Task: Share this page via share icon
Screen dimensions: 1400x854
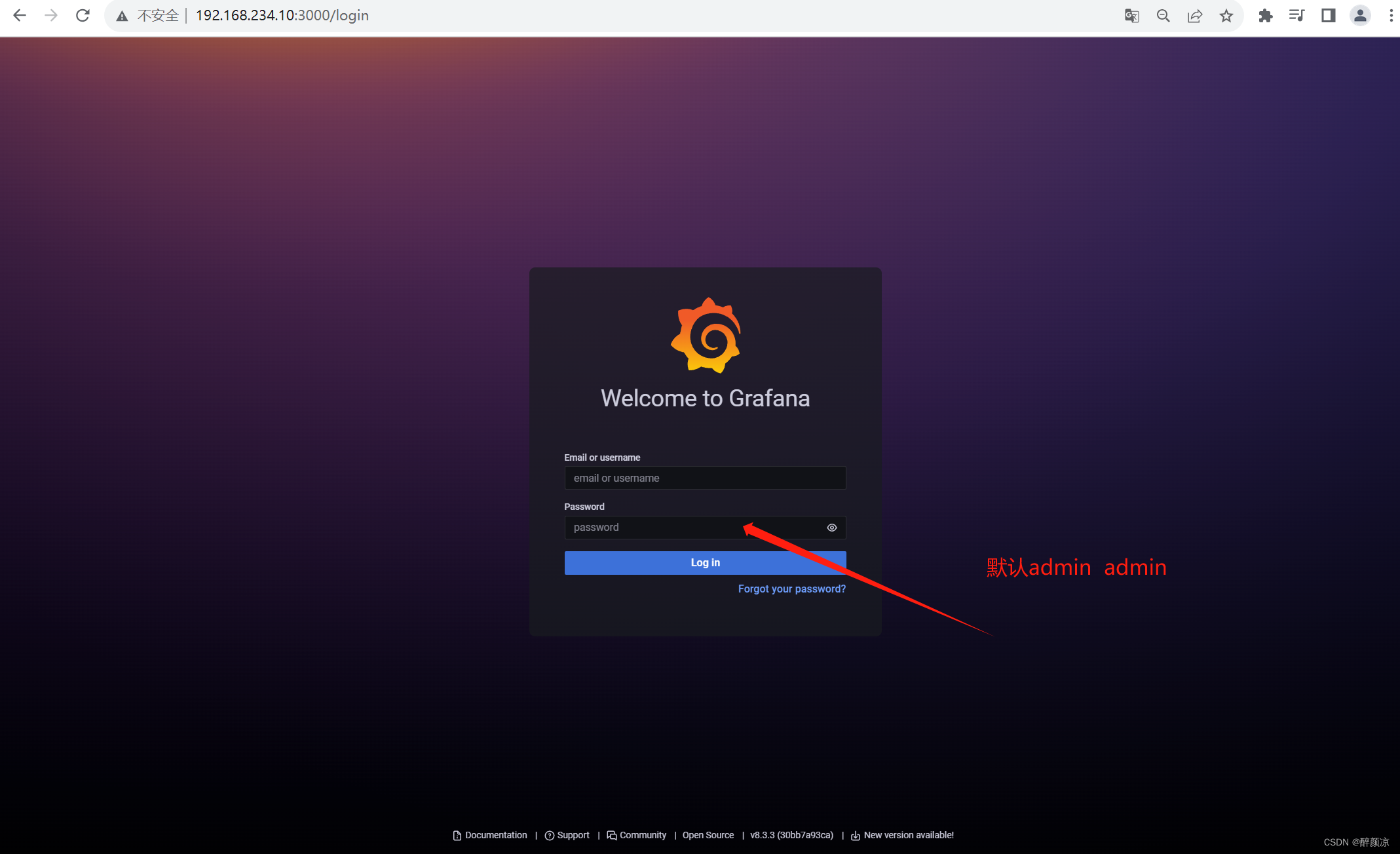Action: (x=1195, y=16)
